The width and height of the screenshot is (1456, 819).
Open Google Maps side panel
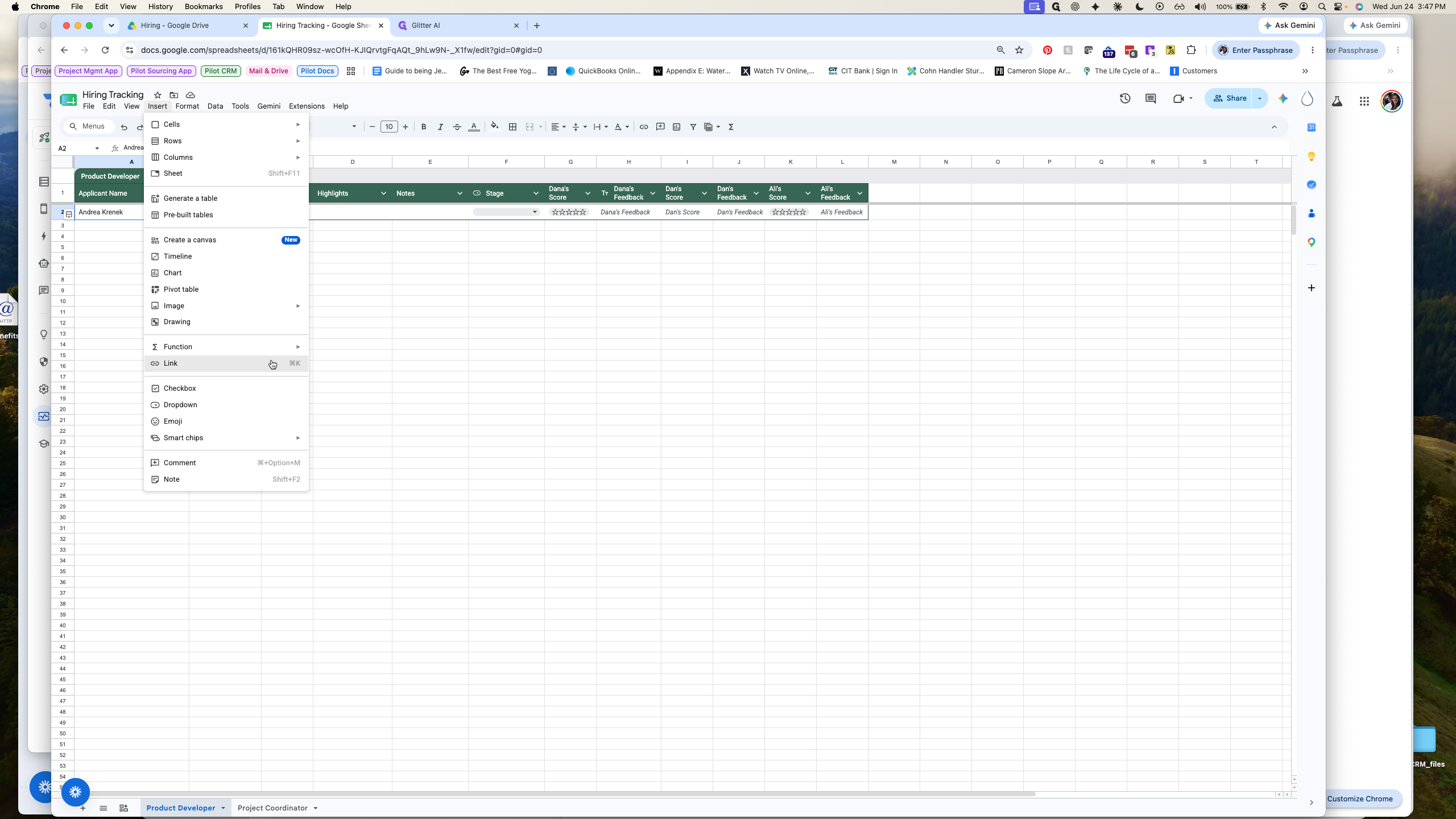[1312, 242]
